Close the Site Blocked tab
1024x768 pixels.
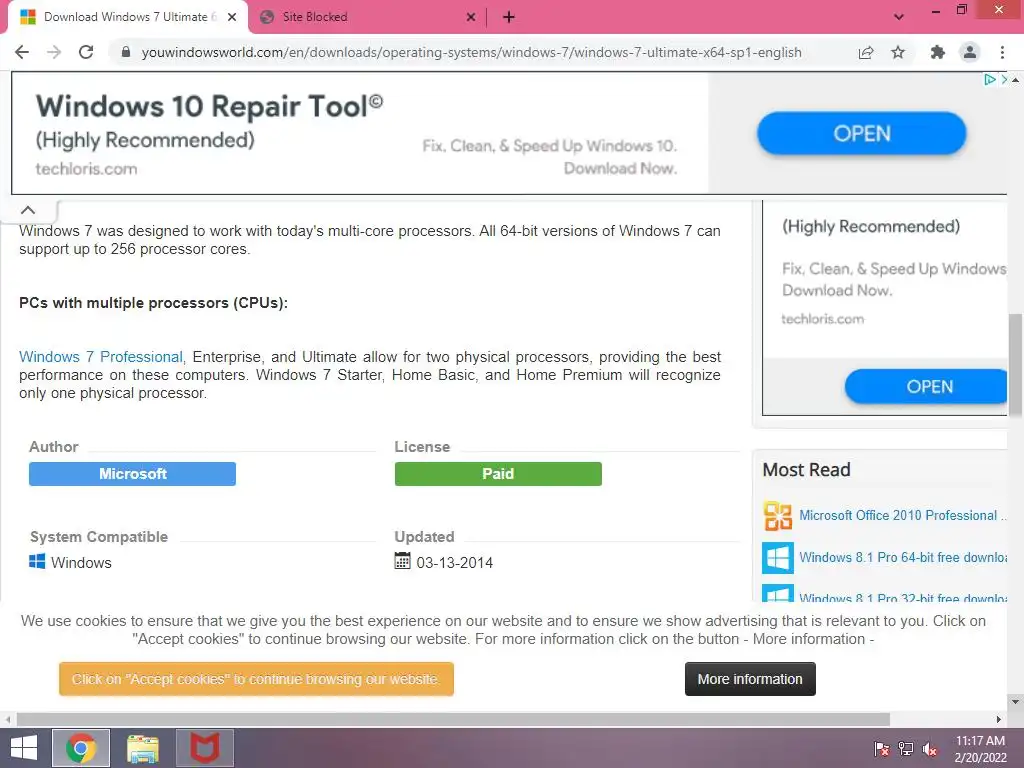click(x=471, y=17)
